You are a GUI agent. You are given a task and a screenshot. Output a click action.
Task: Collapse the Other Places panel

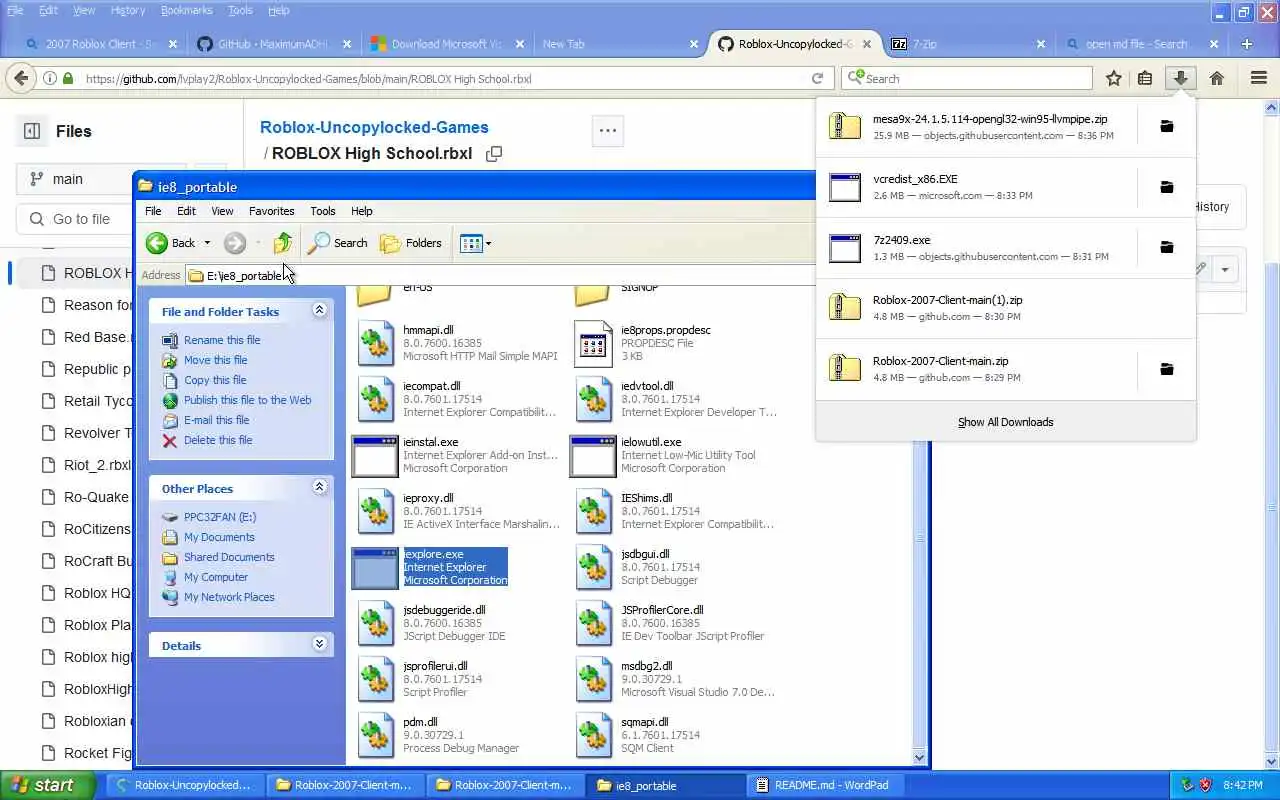tap(320, 487)
